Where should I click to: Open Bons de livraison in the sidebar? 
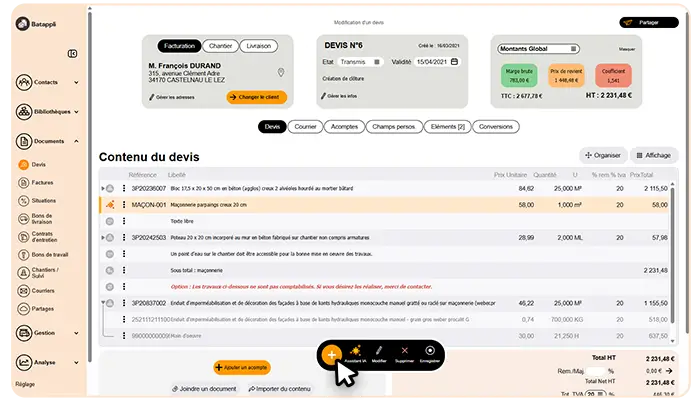[x=36, y=219]
